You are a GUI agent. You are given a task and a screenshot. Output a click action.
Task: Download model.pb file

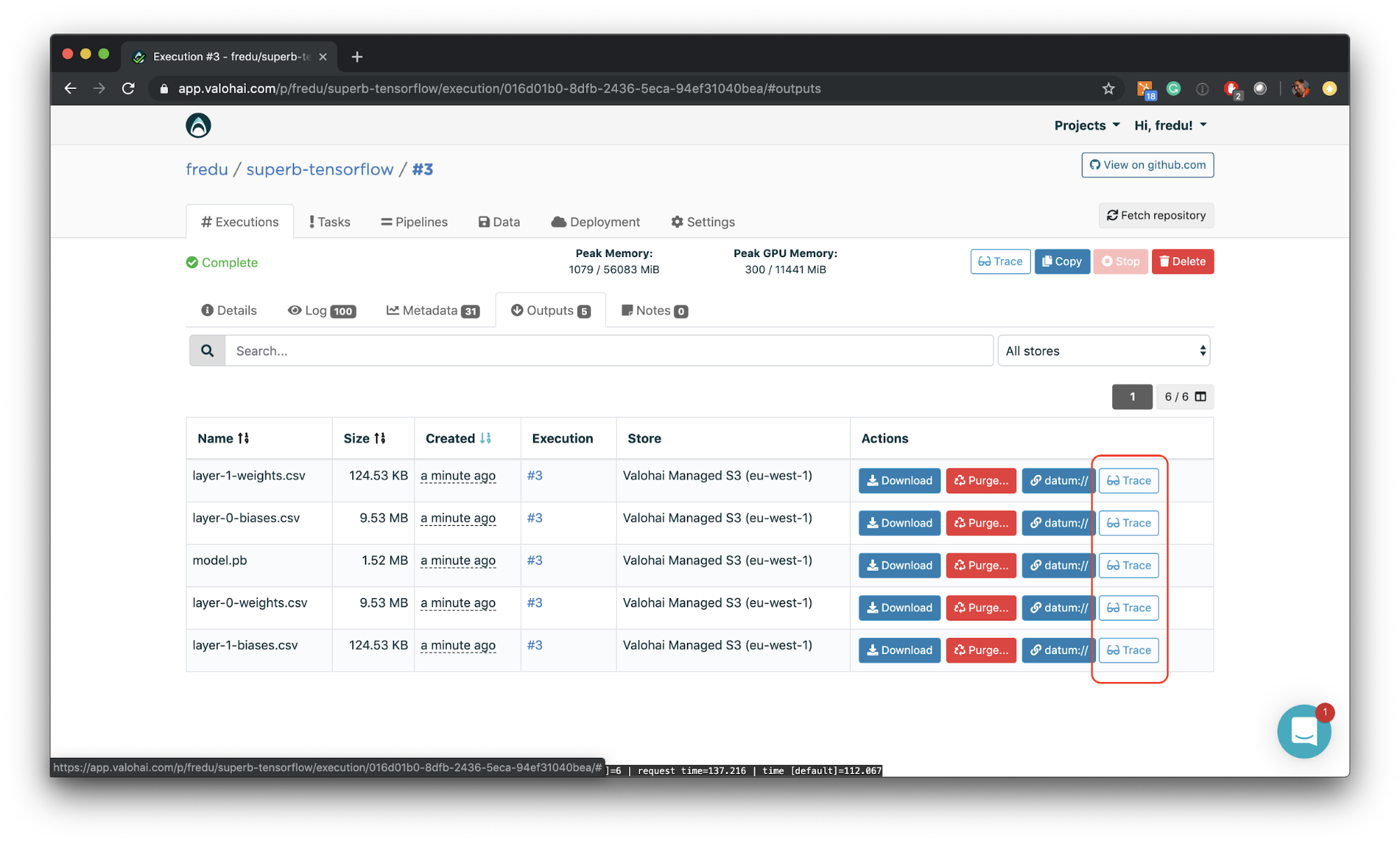pyautogui.click(x=899, y=565)
